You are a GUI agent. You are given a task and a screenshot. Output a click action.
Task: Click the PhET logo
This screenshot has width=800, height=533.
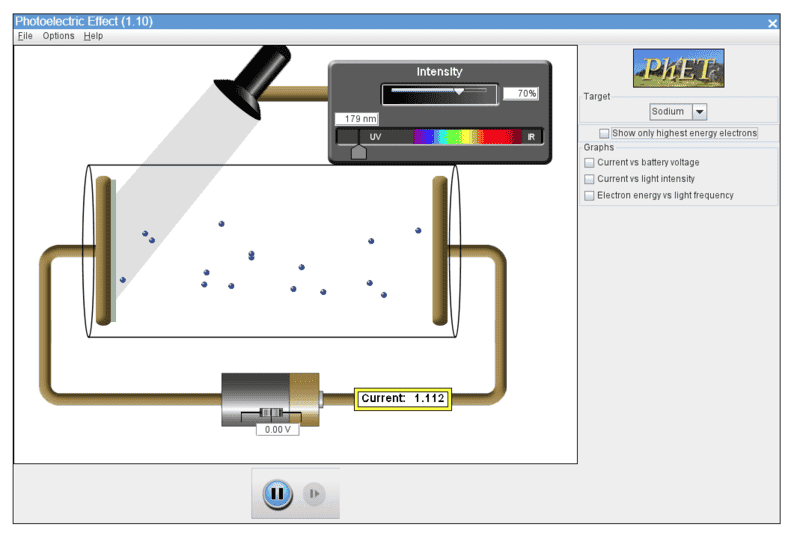click(678, 68)
